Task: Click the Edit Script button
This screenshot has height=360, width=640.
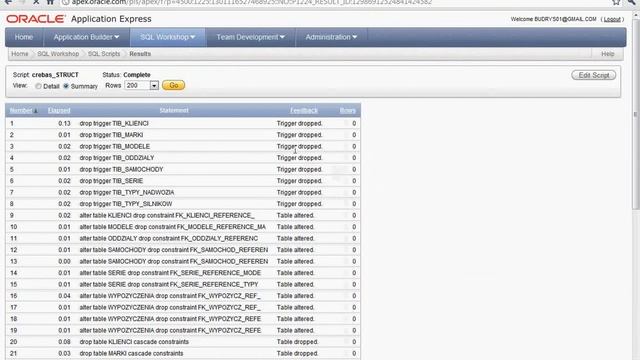Action: click(593, 75)
